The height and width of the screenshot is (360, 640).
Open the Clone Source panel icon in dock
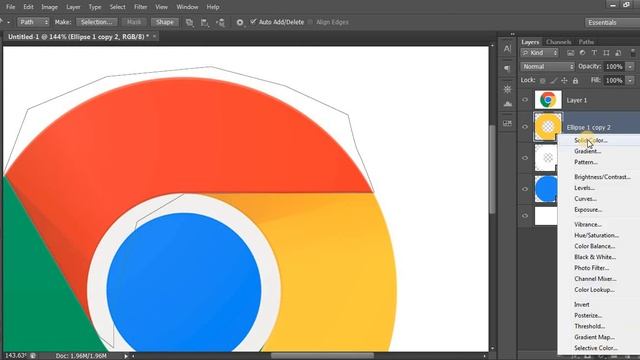coord(507,104)
